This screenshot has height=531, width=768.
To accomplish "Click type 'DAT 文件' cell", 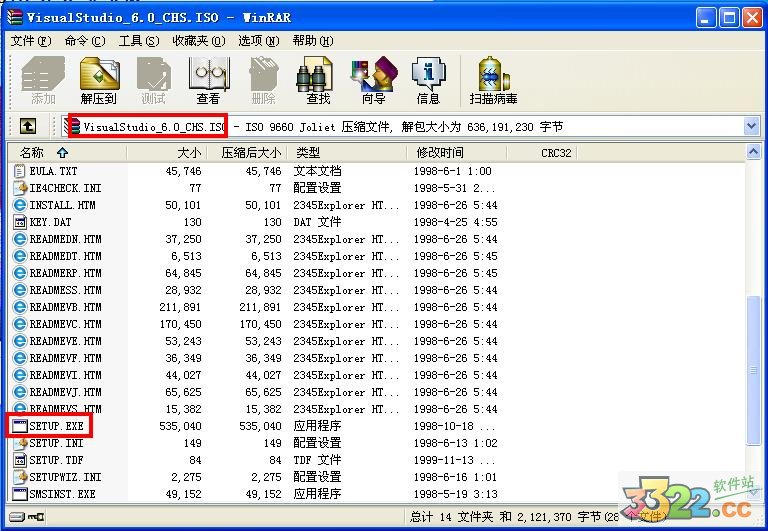I will (317, 222).
